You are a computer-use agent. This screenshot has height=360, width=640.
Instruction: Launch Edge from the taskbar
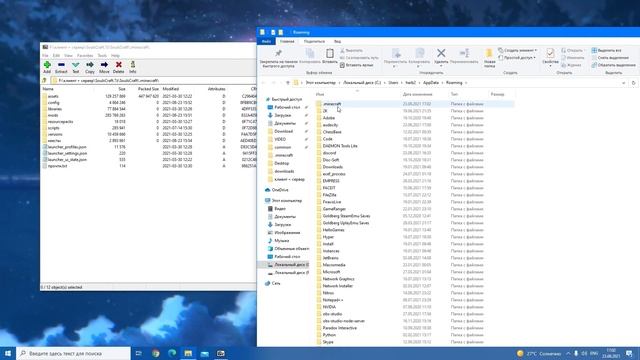tap(172, 353)
